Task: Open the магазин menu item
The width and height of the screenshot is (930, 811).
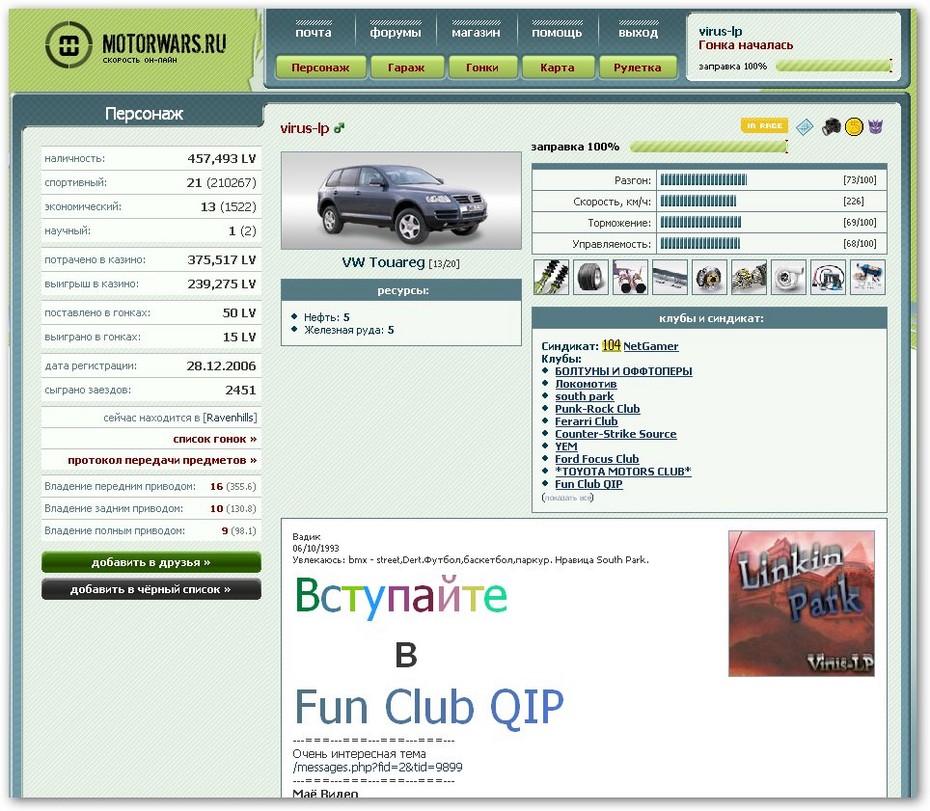Action: coord(476,32)
